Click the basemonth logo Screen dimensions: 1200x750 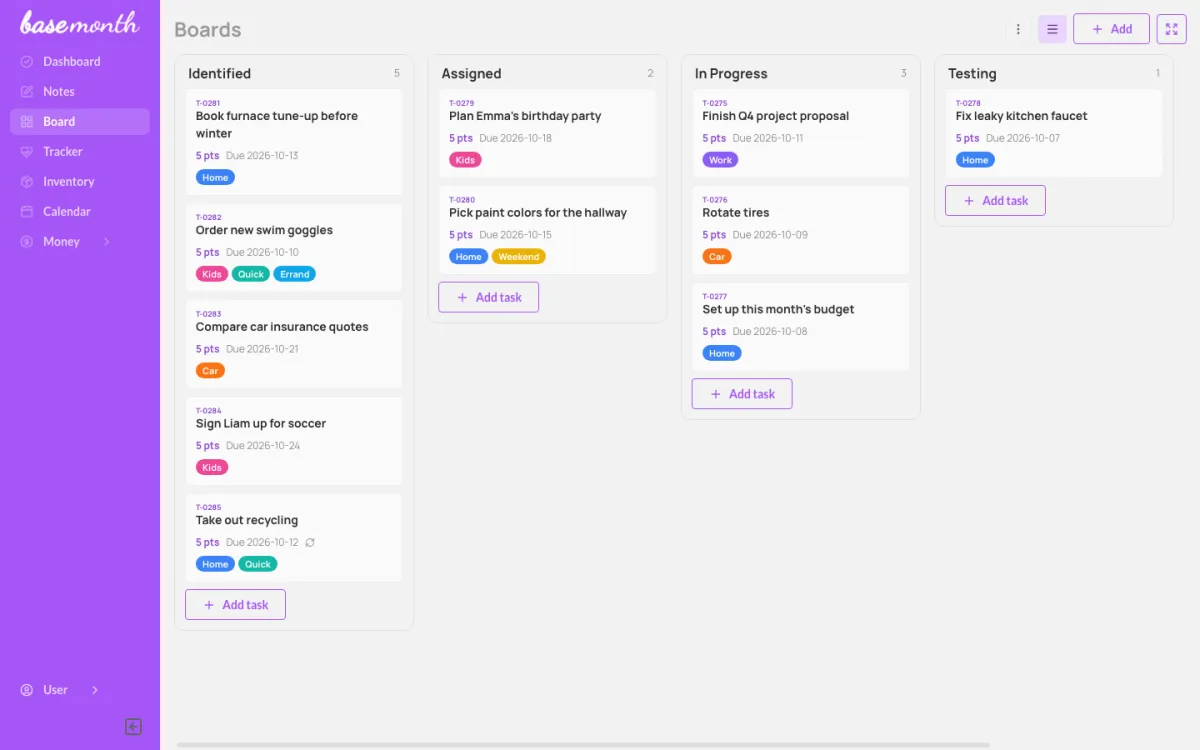(x=79, y=22)
